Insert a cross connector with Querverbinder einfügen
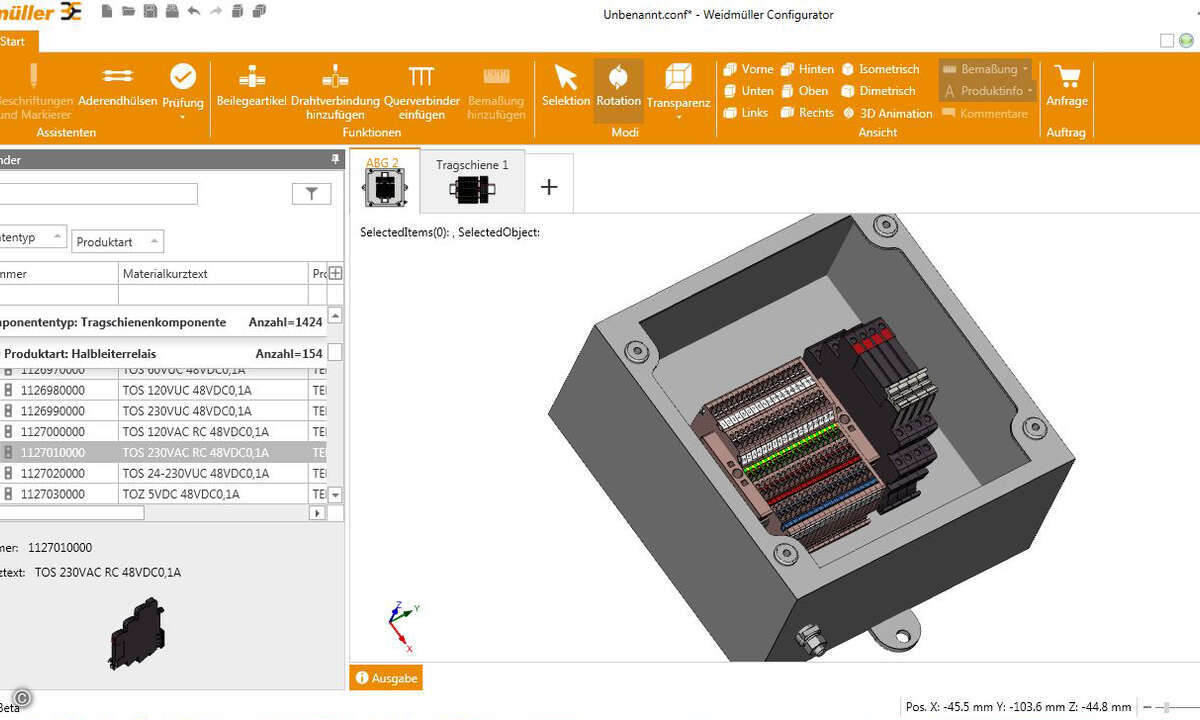The image size is (1200, 720). [422, 93]
